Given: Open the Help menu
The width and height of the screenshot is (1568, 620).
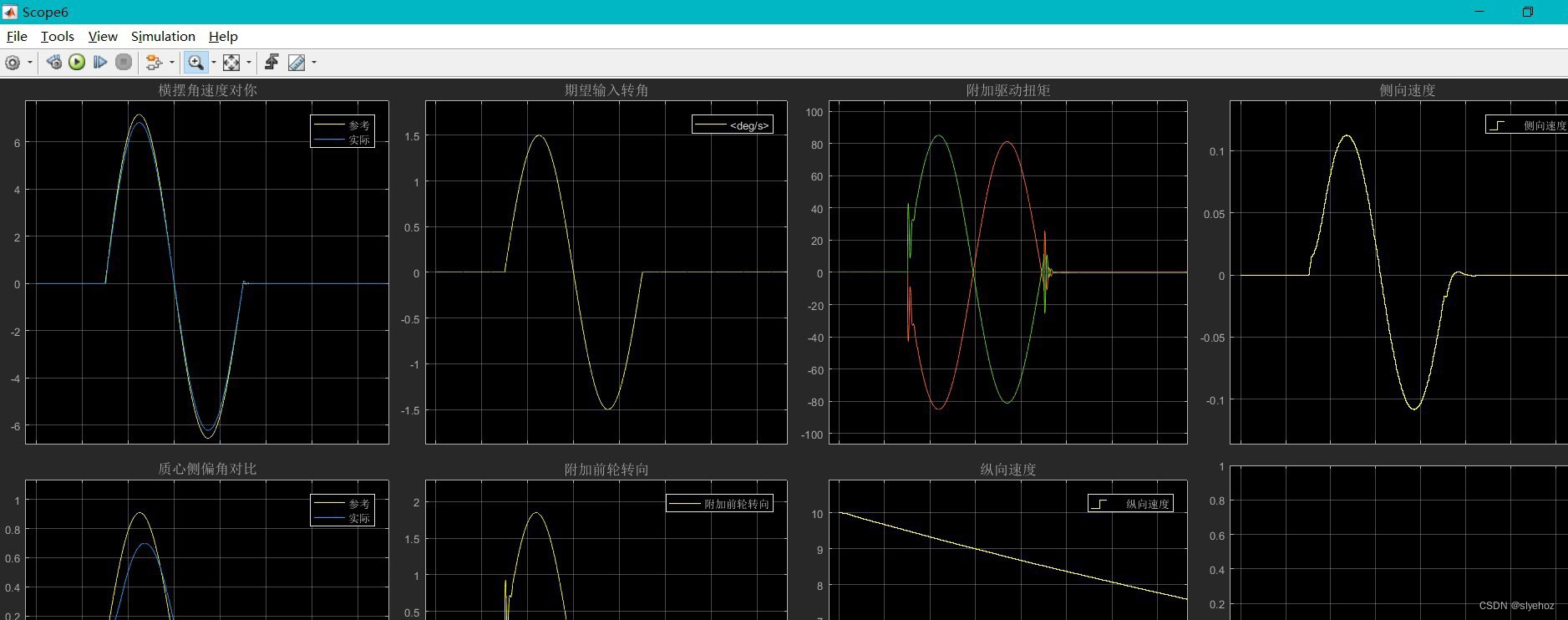Looking at the screenshot, I should (x=223, y=37).
